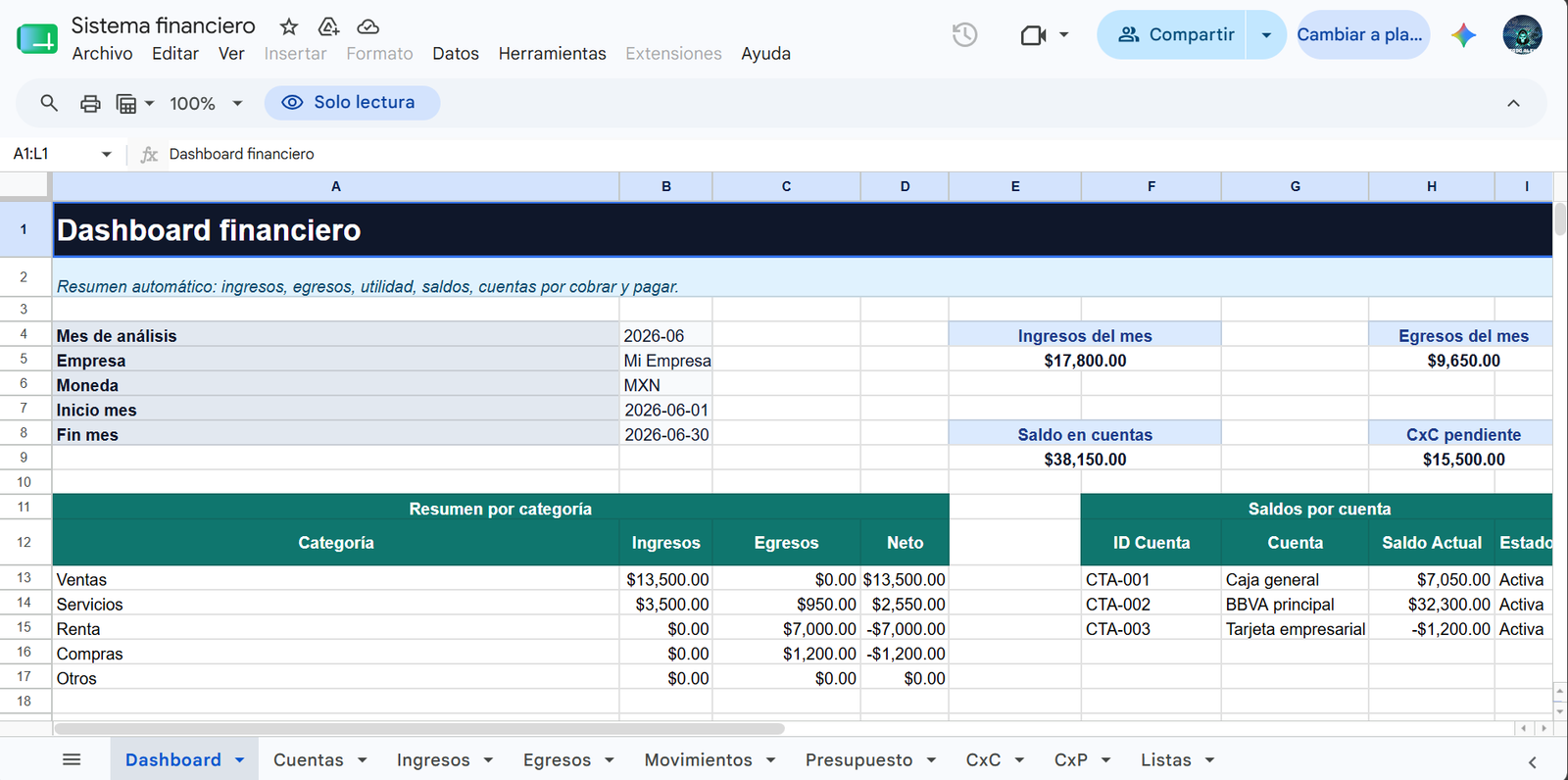Image resolution: width=1568 pixels, height=780 pixels.
Task: Select the Tarjeta empresarial cell
Action: (1295, 628)
